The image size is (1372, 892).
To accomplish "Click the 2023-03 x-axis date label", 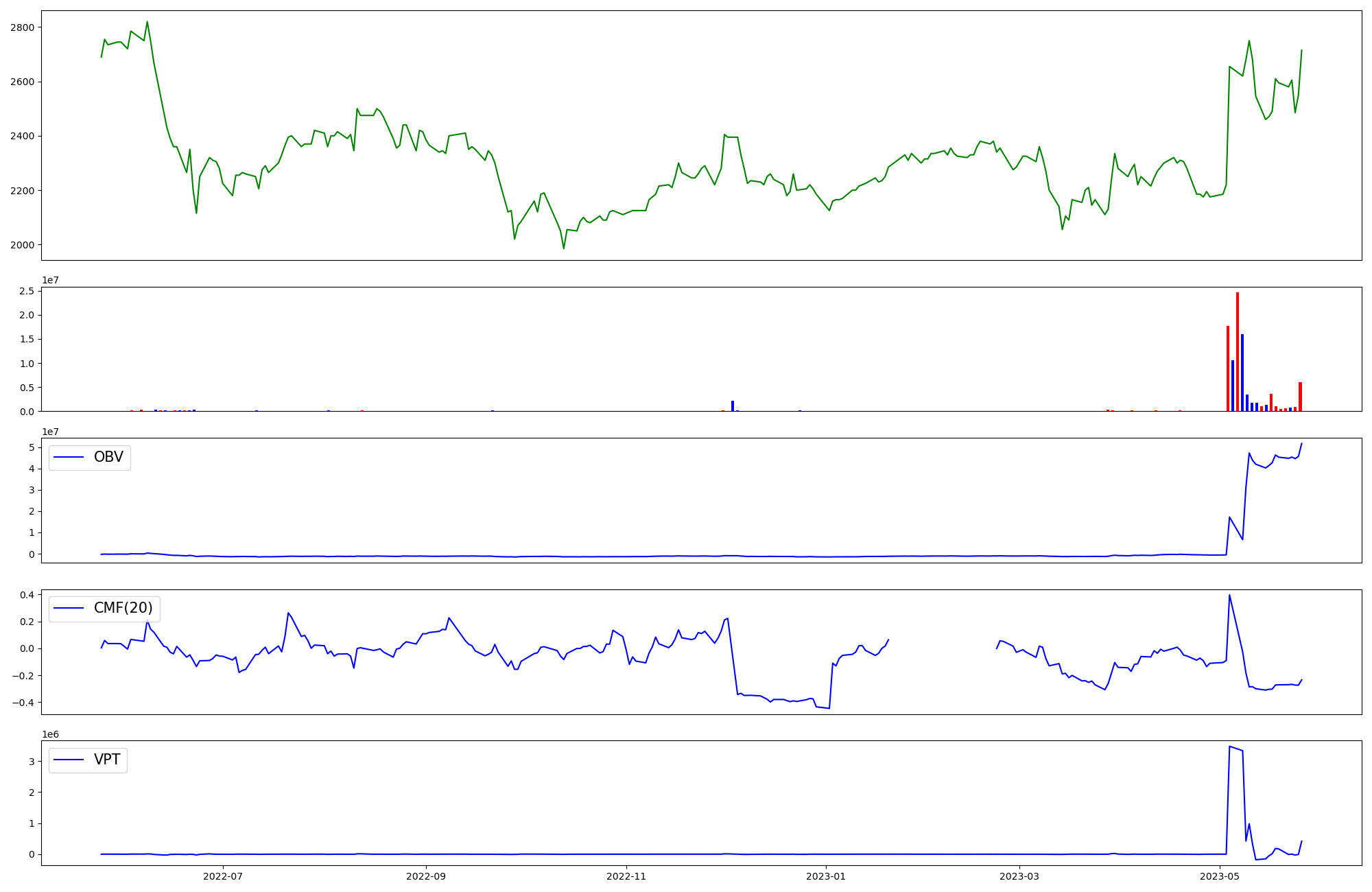I will (1019, 876).
